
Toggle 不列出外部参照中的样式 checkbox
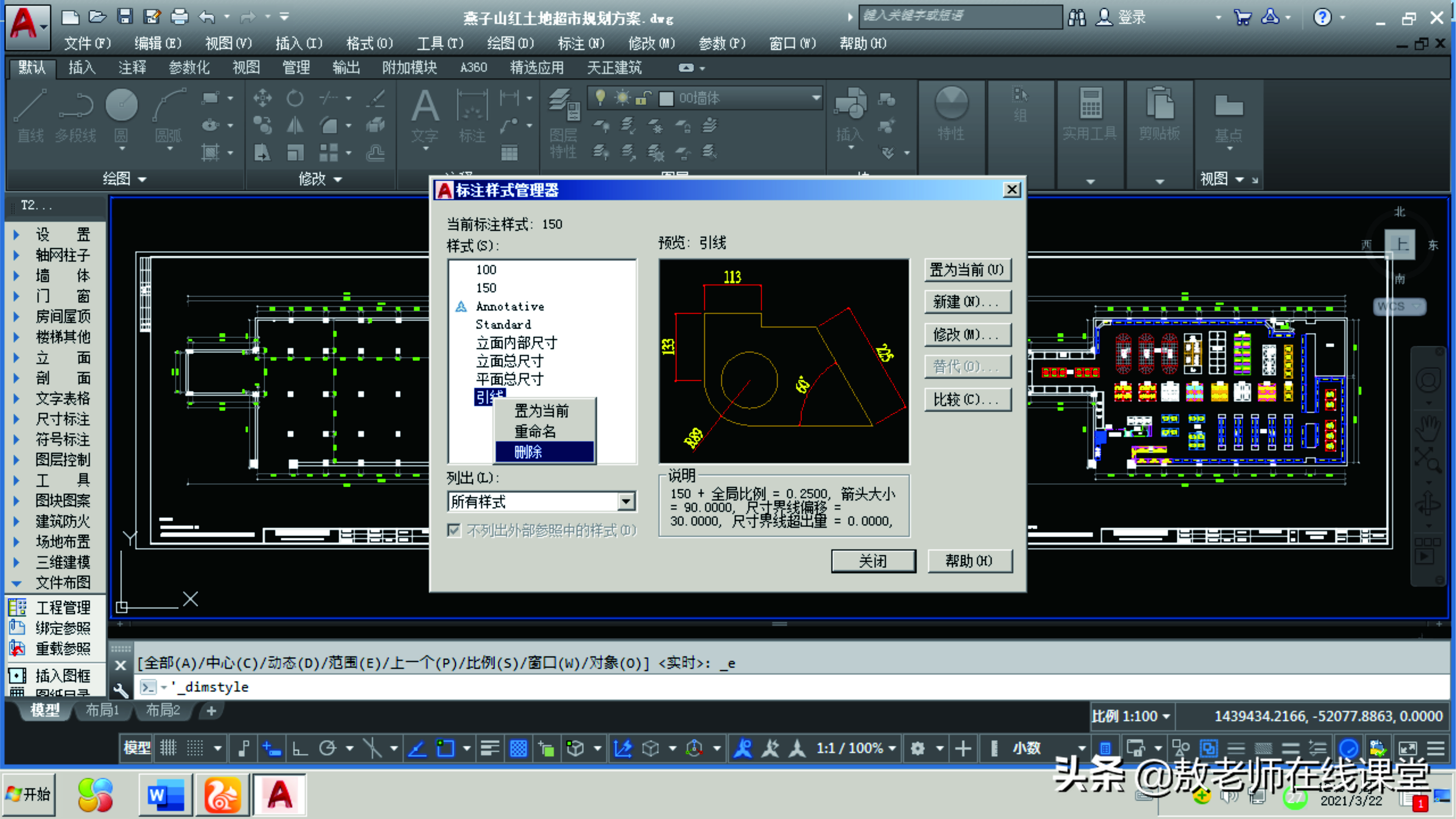pos(453,530)
